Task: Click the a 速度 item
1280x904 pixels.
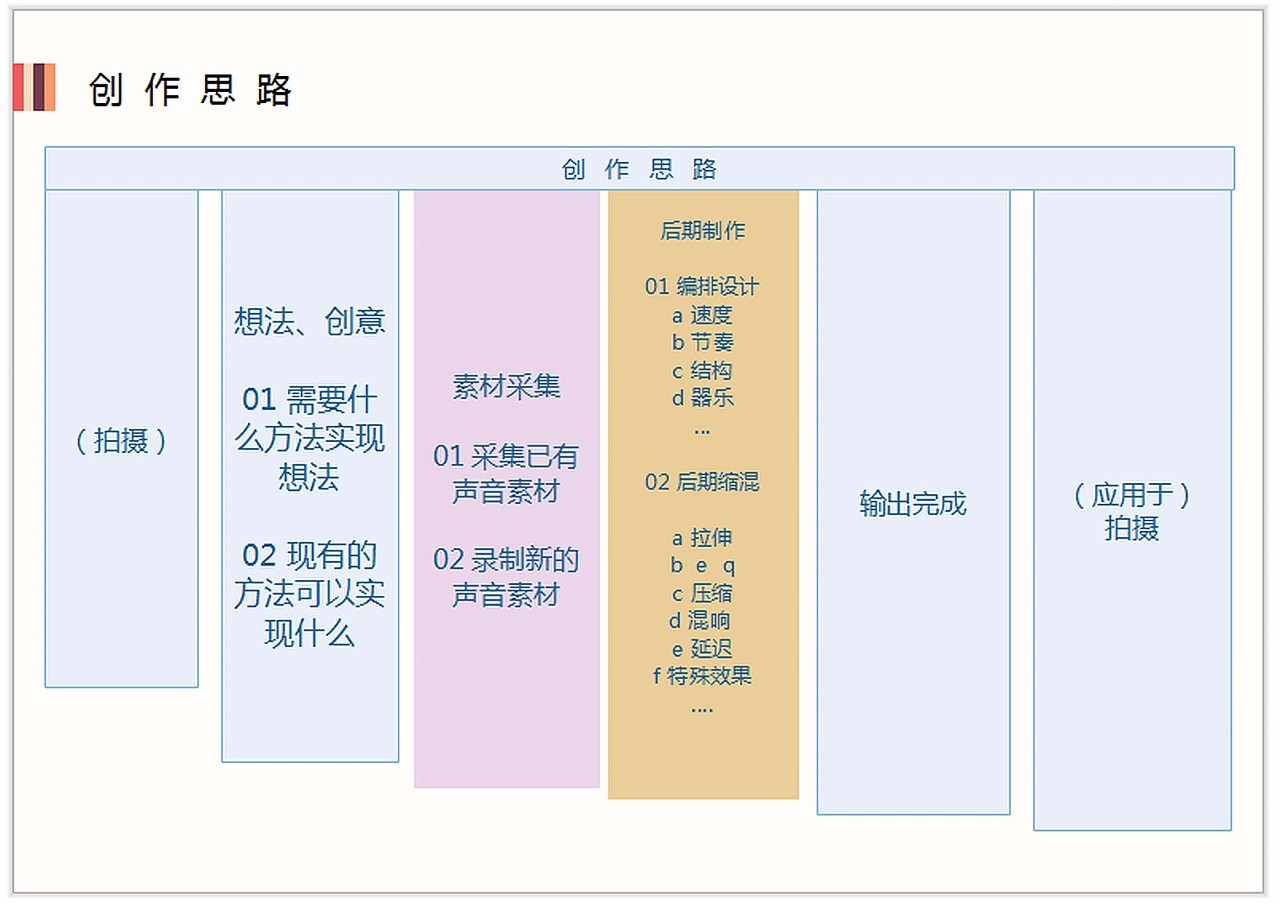Action: coord(702,314)
